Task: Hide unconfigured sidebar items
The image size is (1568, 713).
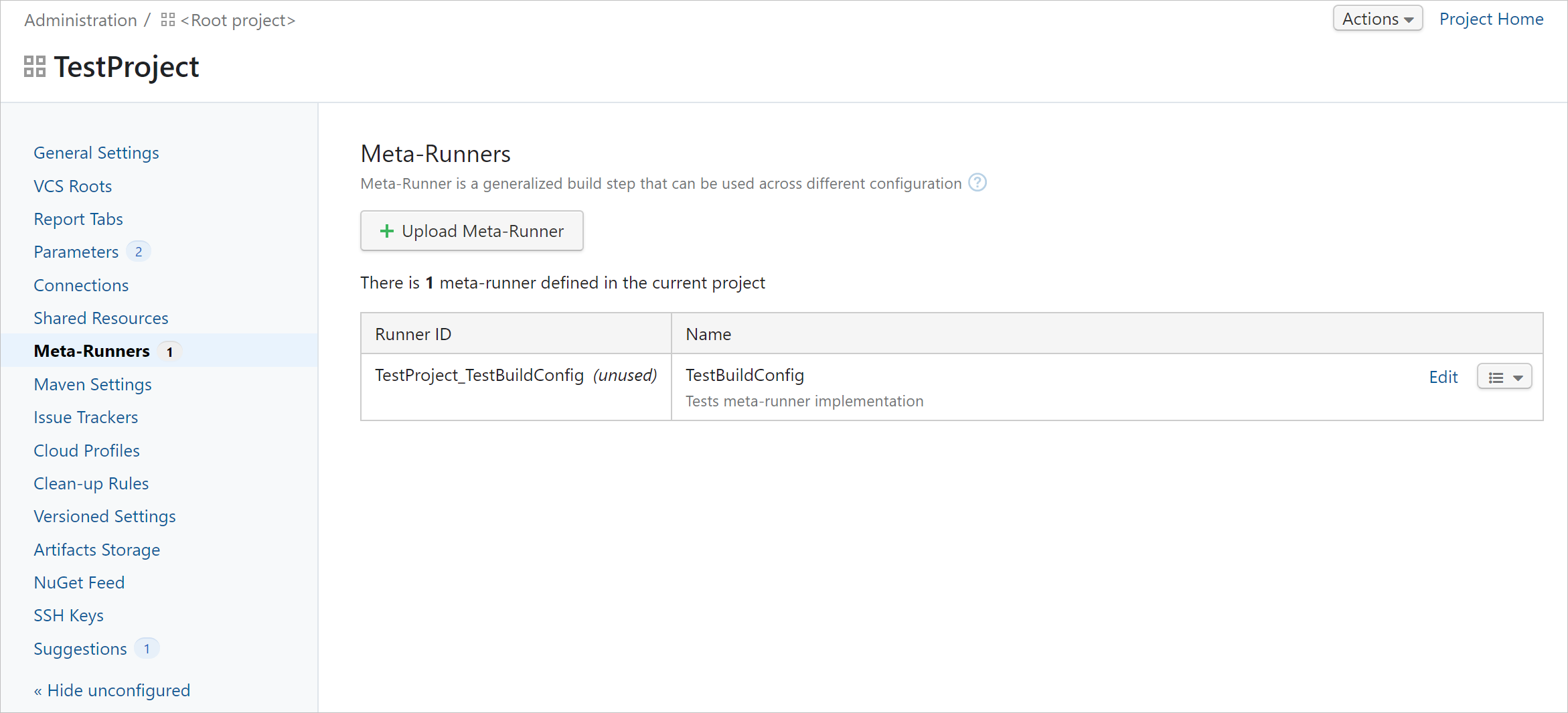Action: tap(112, 690)
